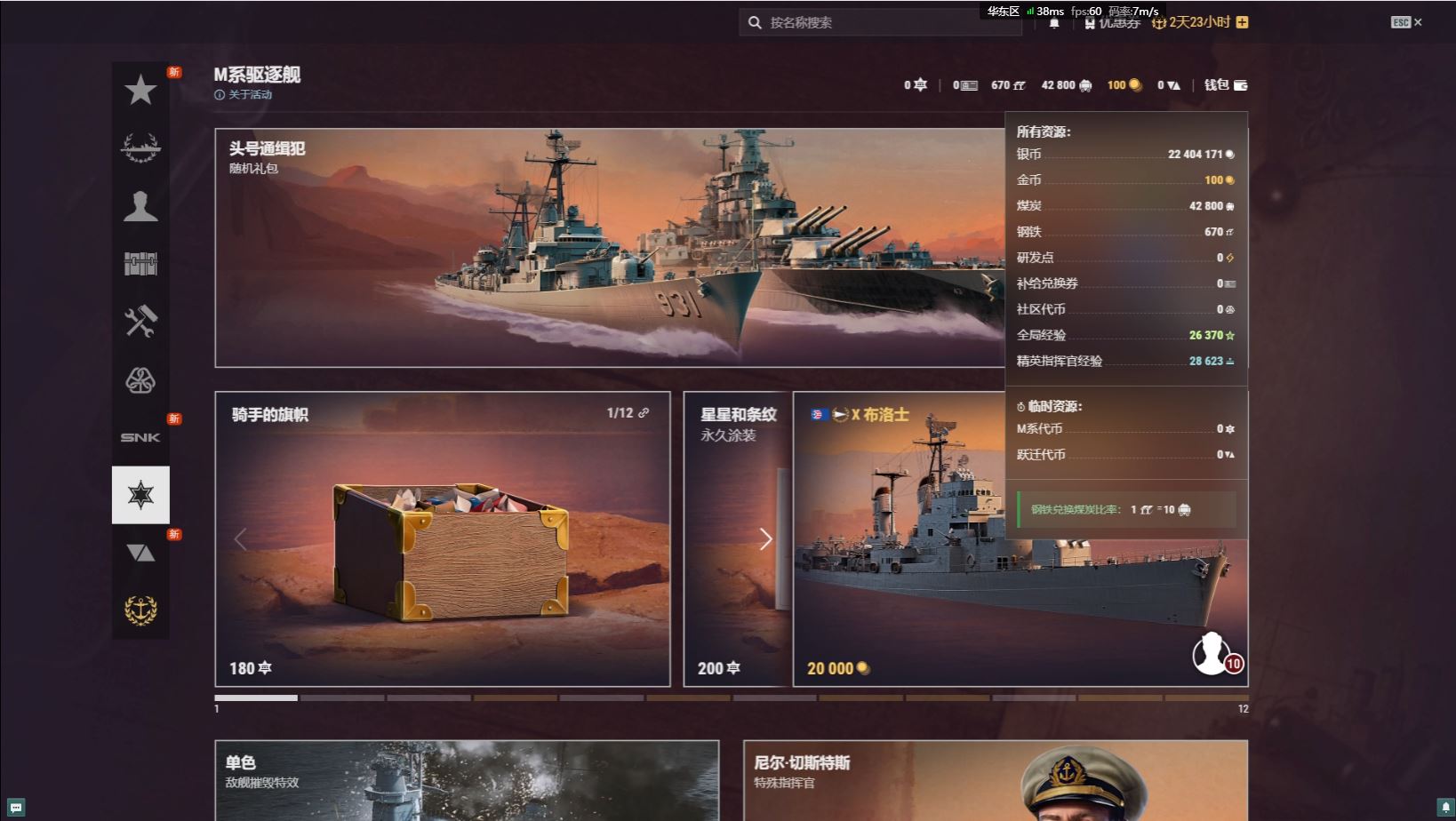Show next item with right chevron arrow

coord(765,539)
